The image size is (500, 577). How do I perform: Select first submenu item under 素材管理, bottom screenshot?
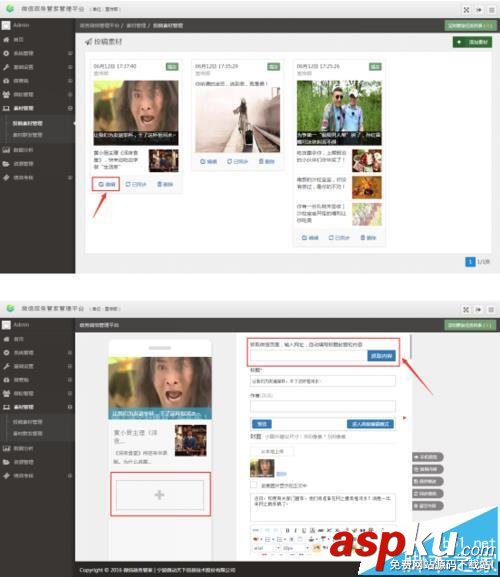pos(28,422)
